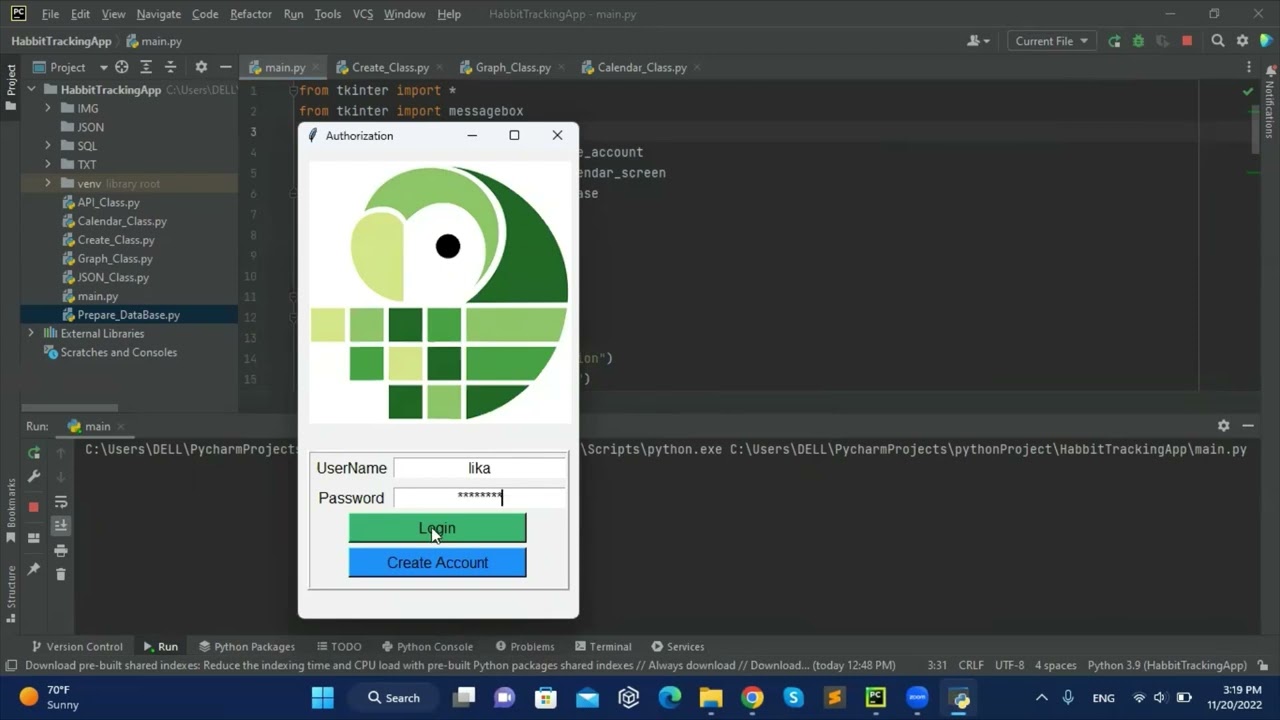Expand all items in Project panel
Image resolution: width=1280 pixels, height=720 pixels.
coord(146,67)
